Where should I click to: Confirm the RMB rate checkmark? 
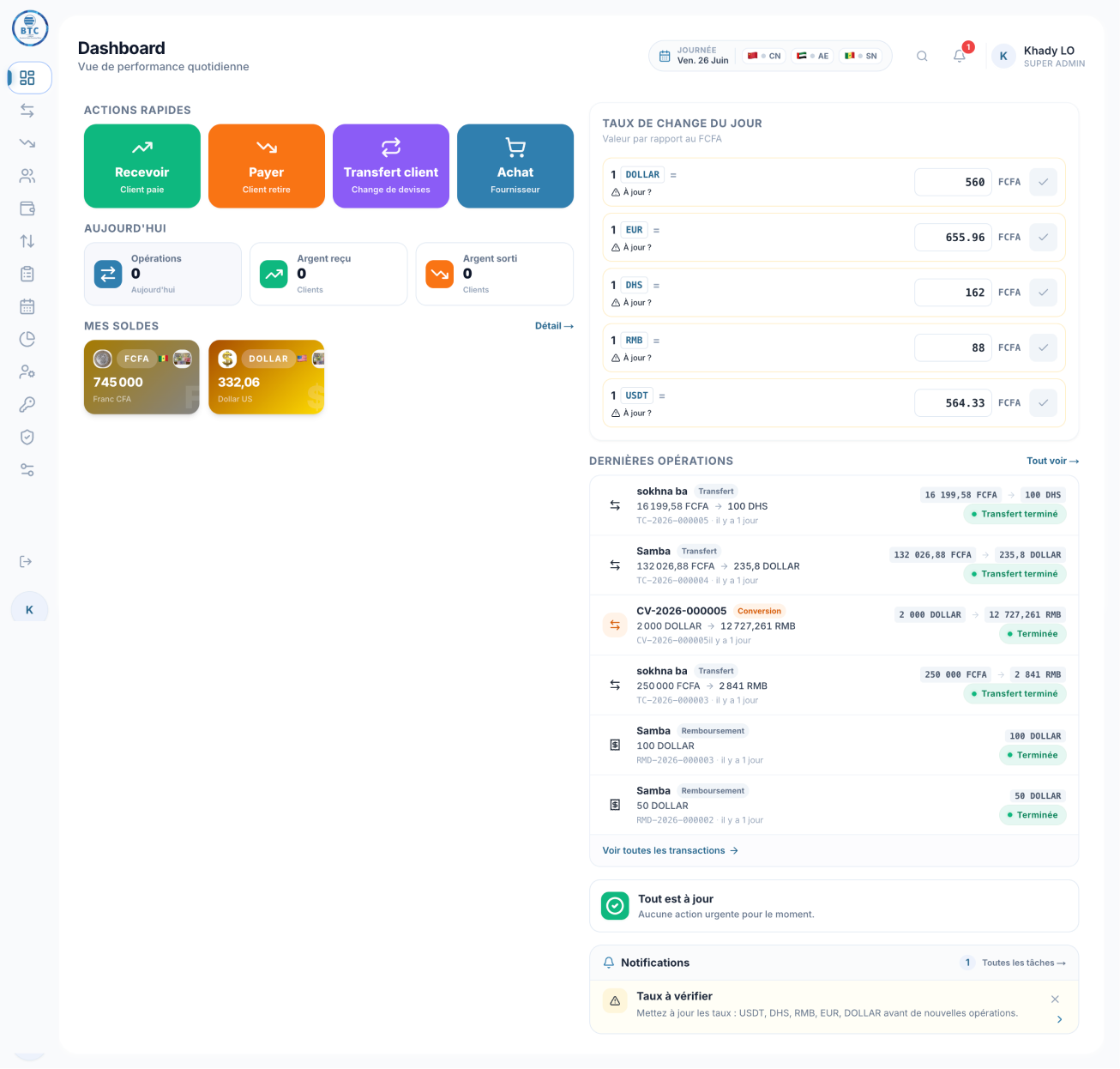[1043, 347]
